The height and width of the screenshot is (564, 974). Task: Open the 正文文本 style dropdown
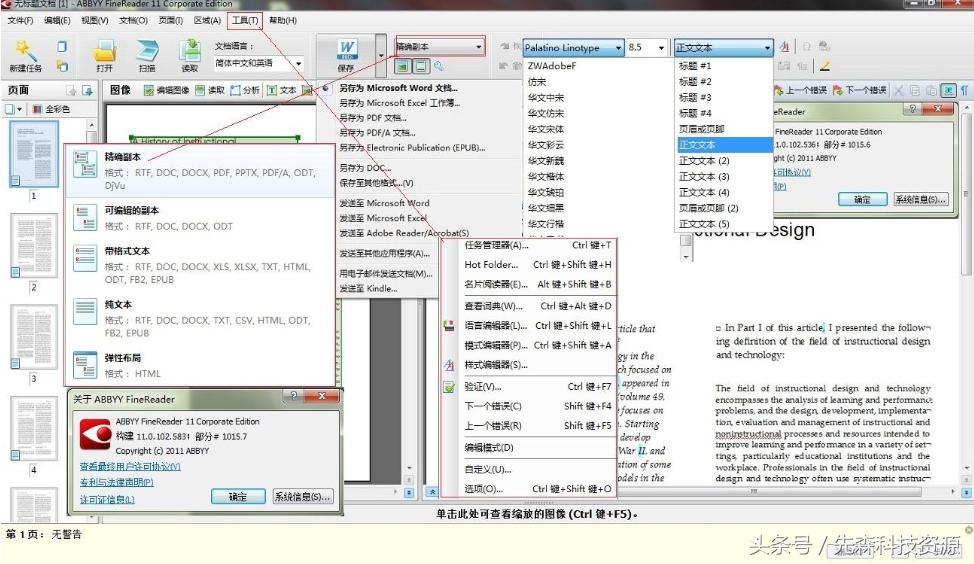pyautogui.click(x=724, y=47)
